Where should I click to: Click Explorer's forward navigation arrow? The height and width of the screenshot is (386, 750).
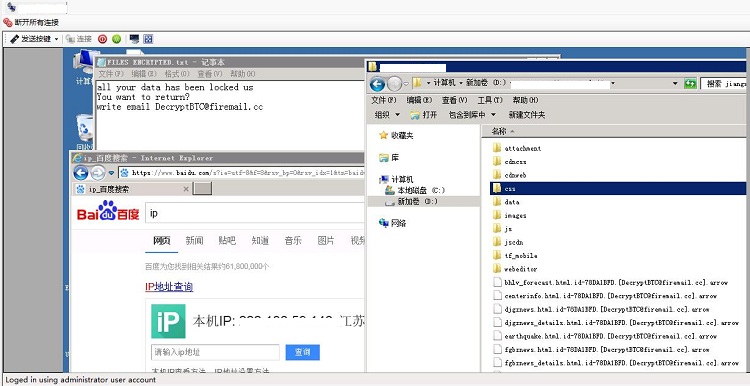pos(394,84)
